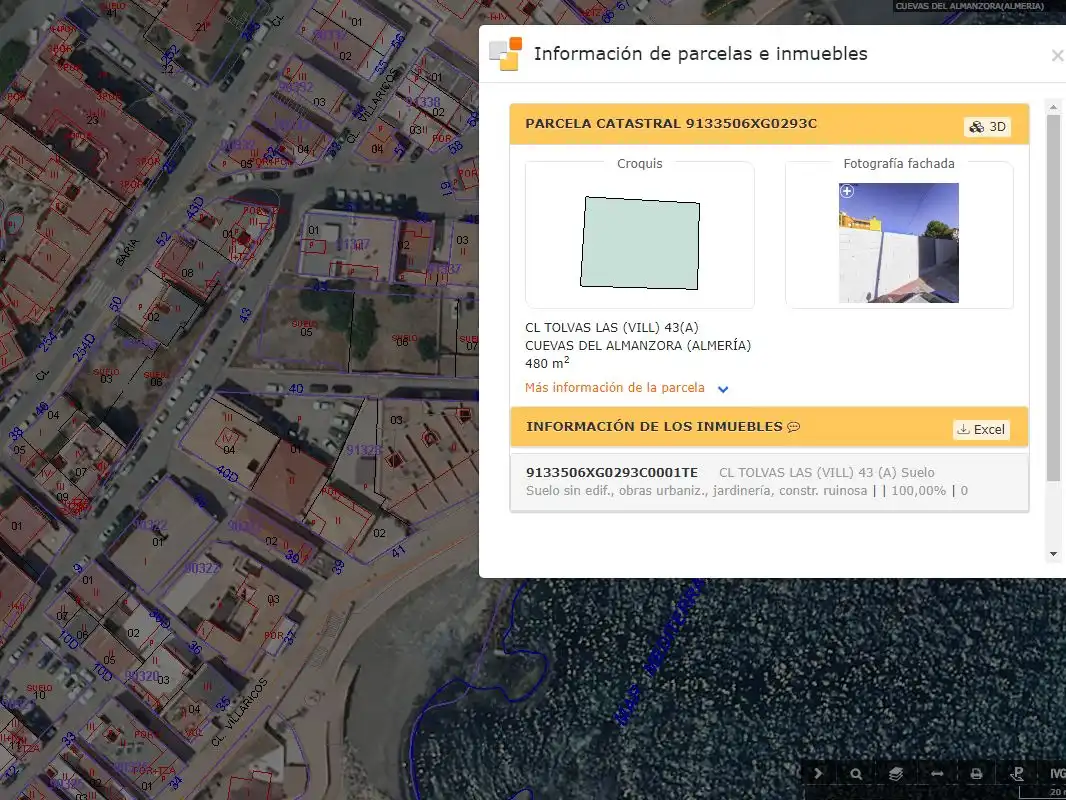
Task: Open the map layers tool
Action: (896, 773)
